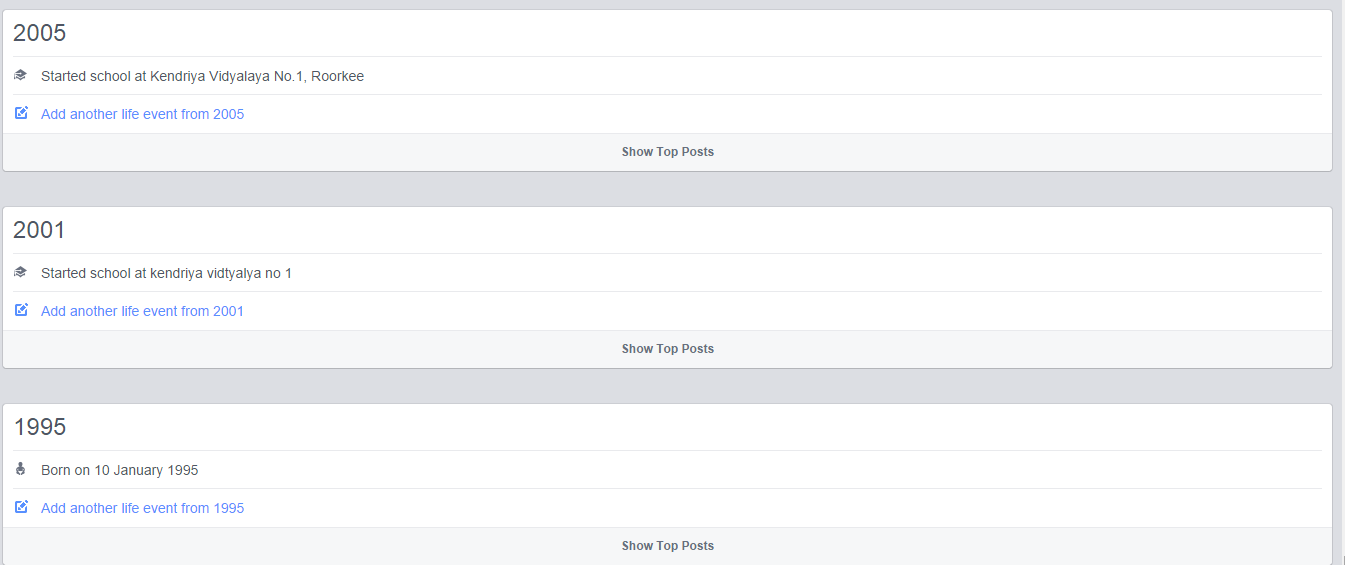Screen dimensions: 1345x565
Task: Click the graduation cap icon in 2001 section
Action: pyautogui.click(x=20, y=272)
